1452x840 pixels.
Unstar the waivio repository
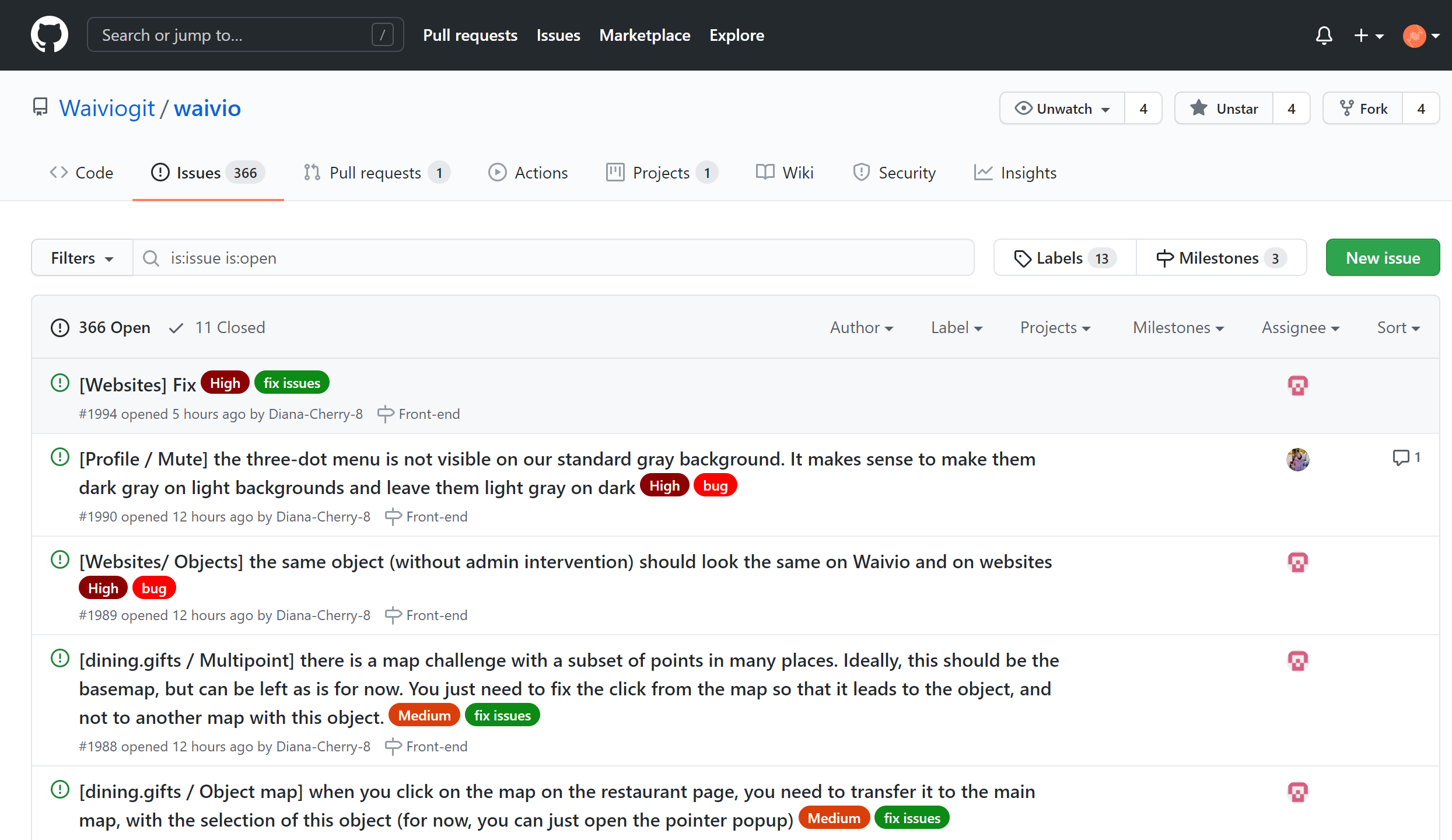coord(1223,108)
